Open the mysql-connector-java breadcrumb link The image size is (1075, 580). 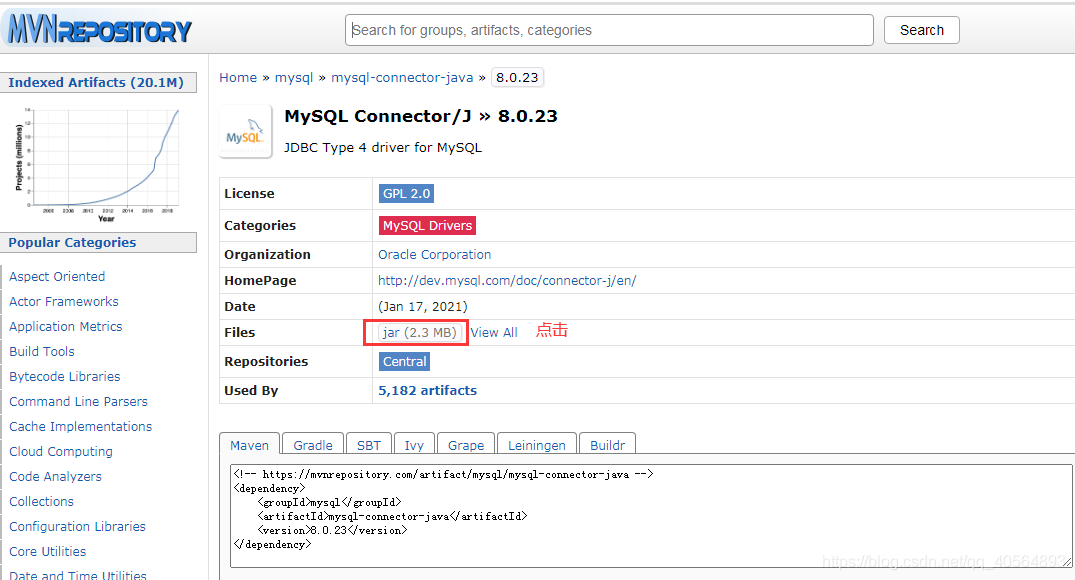402,77
